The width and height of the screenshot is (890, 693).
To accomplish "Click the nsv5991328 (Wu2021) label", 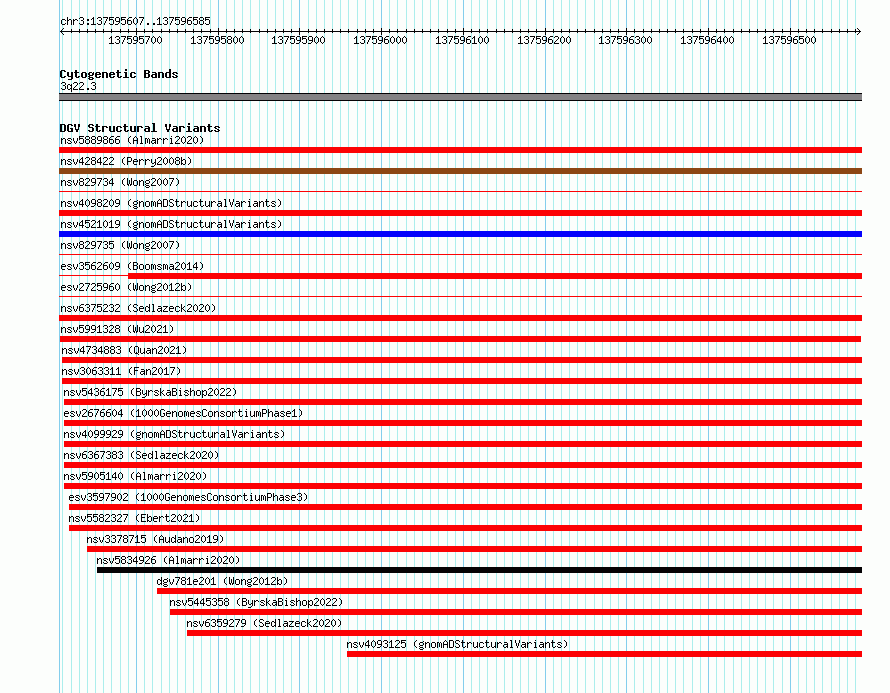I will click(x=117, y=329).
